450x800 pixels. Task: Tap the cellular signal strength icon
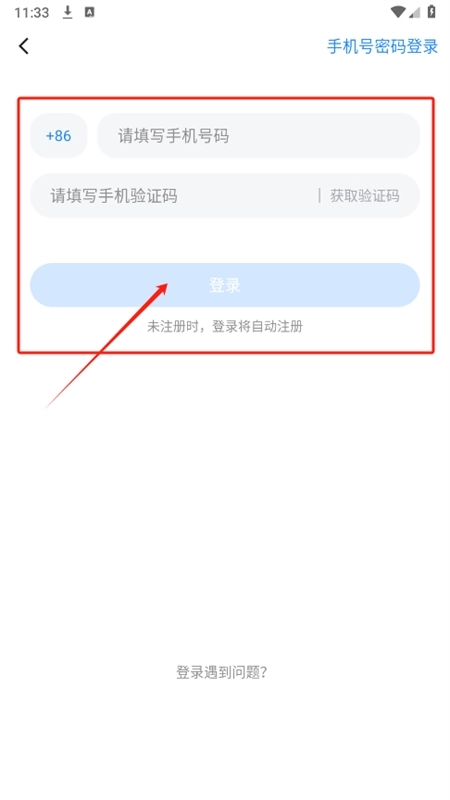[x=414, y=12]
